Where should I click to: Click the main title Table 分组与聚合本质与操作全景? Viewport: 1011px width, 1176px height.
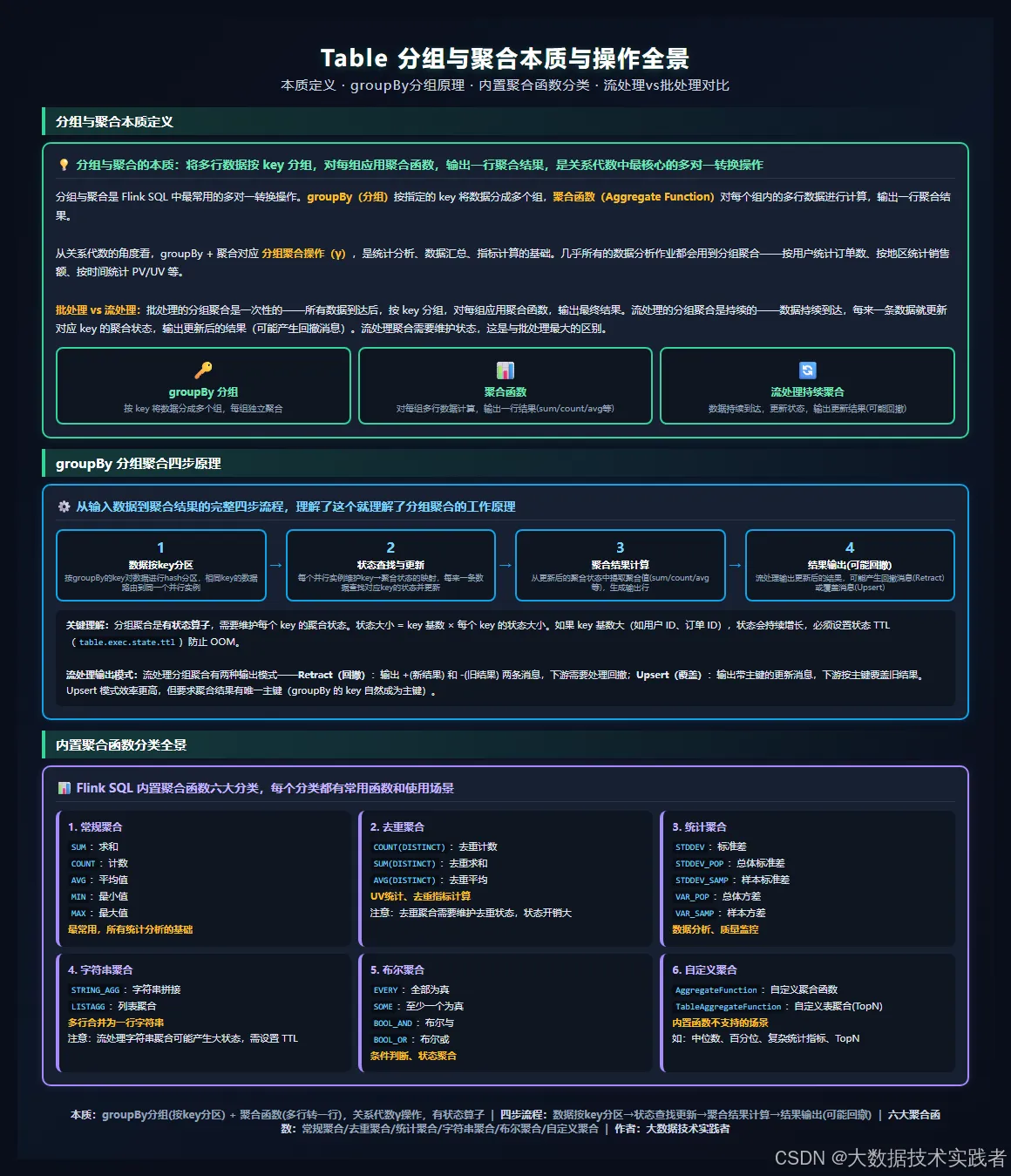(x=505, y=58)
